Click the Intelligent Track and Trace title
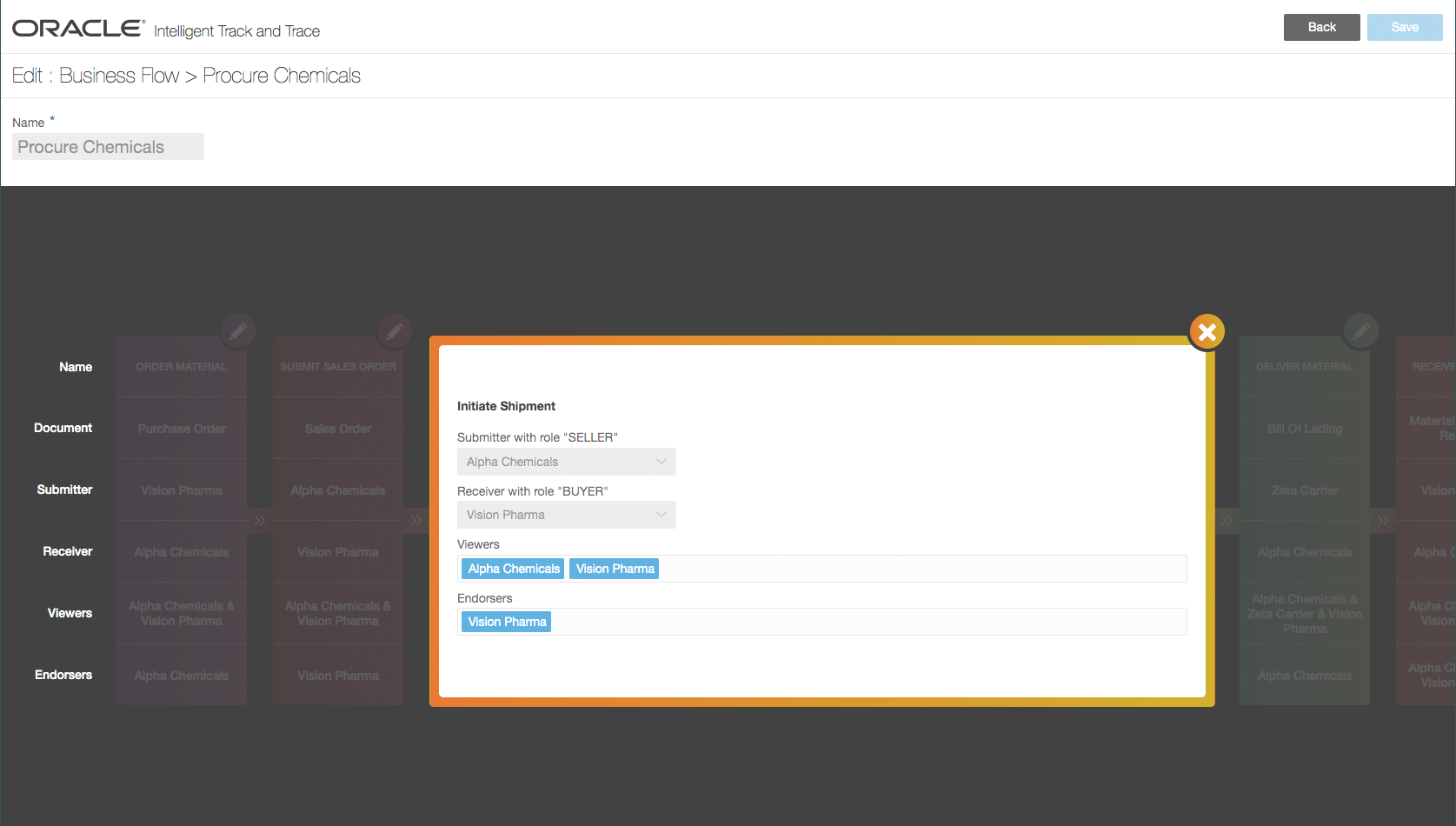 point(236,31)
